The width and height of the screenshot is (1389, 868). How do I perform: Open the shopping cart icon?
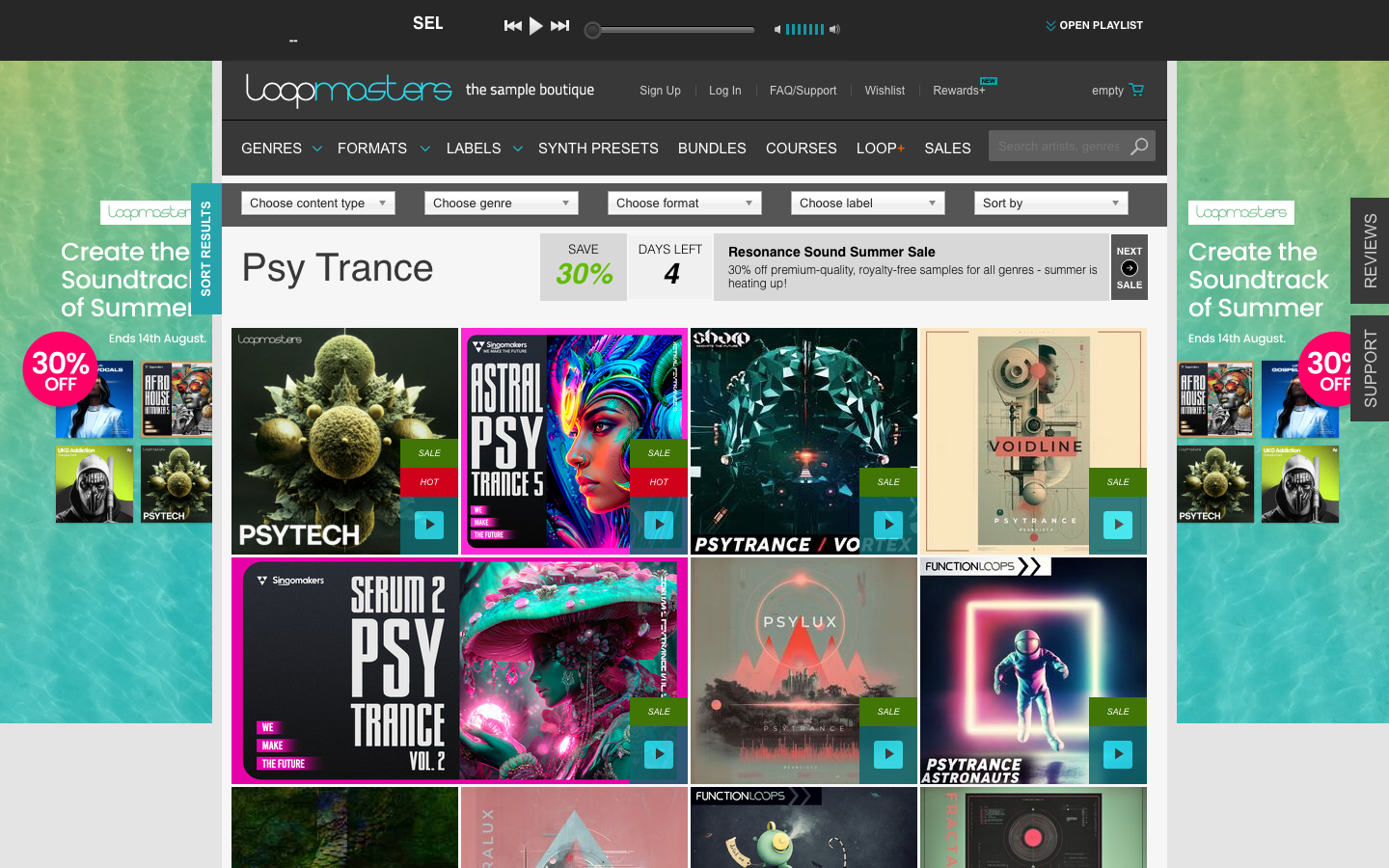[1136, 90]
